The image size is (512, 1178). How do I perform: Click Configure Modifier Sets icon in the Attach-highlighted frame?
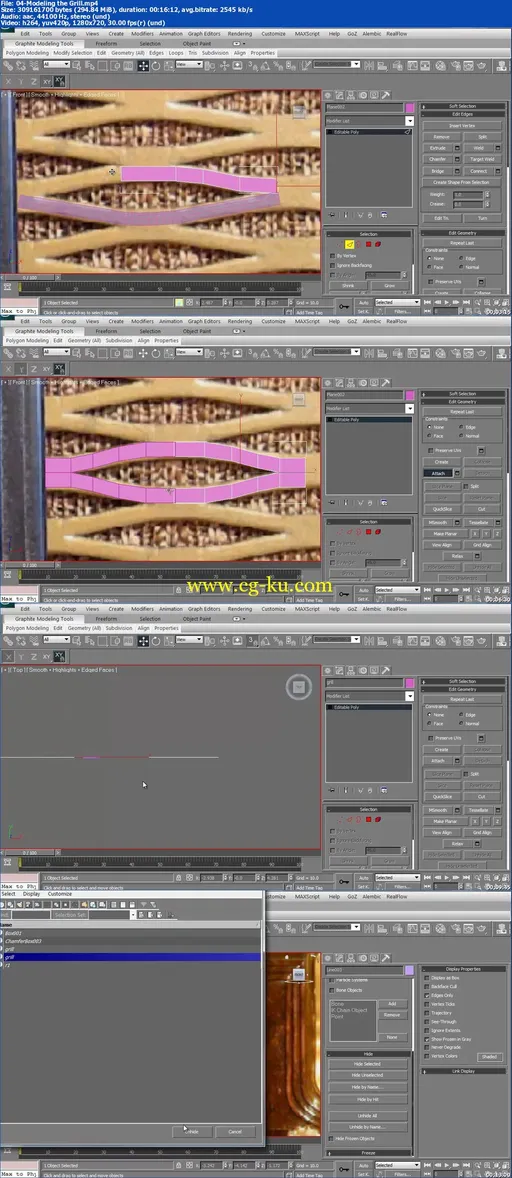tap(382, 502)
